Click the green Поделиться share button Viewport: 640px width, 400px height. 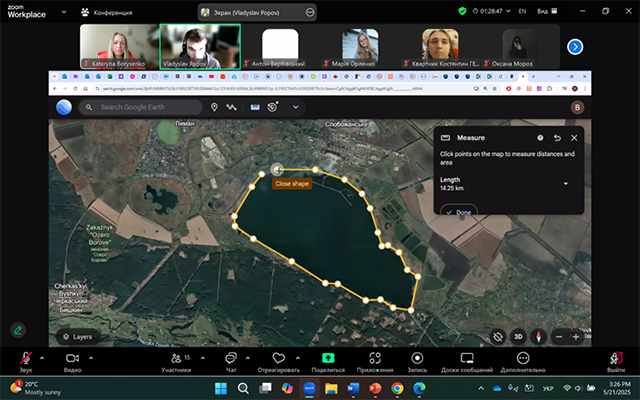pos(327,359)
